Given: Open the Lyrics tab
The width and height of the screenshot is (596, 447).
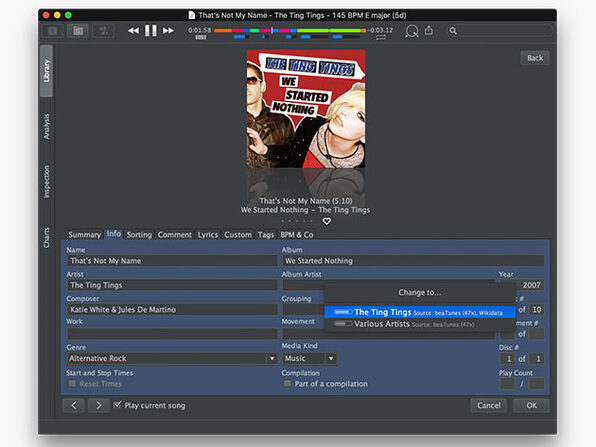Looking at the screenshot, I should click(x=208, y=235).
